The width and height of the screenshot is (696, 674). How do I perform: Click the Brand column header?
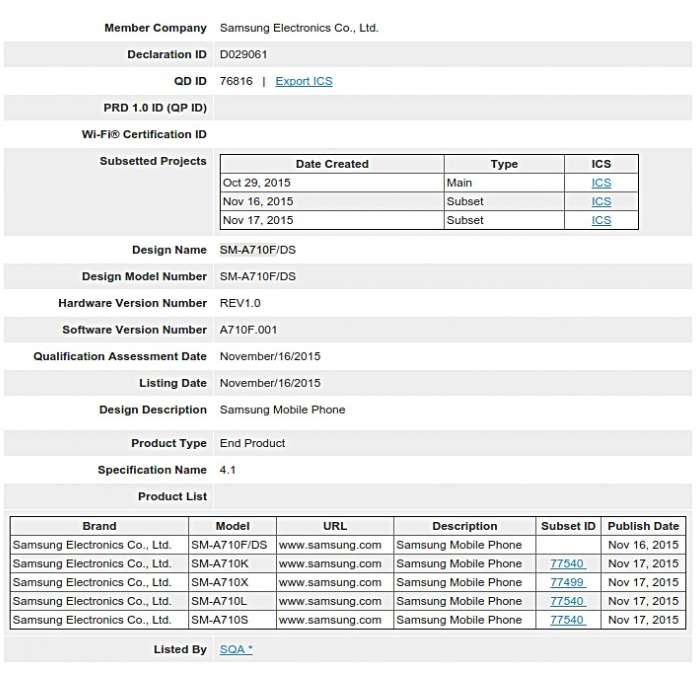[x=99, y=526]
